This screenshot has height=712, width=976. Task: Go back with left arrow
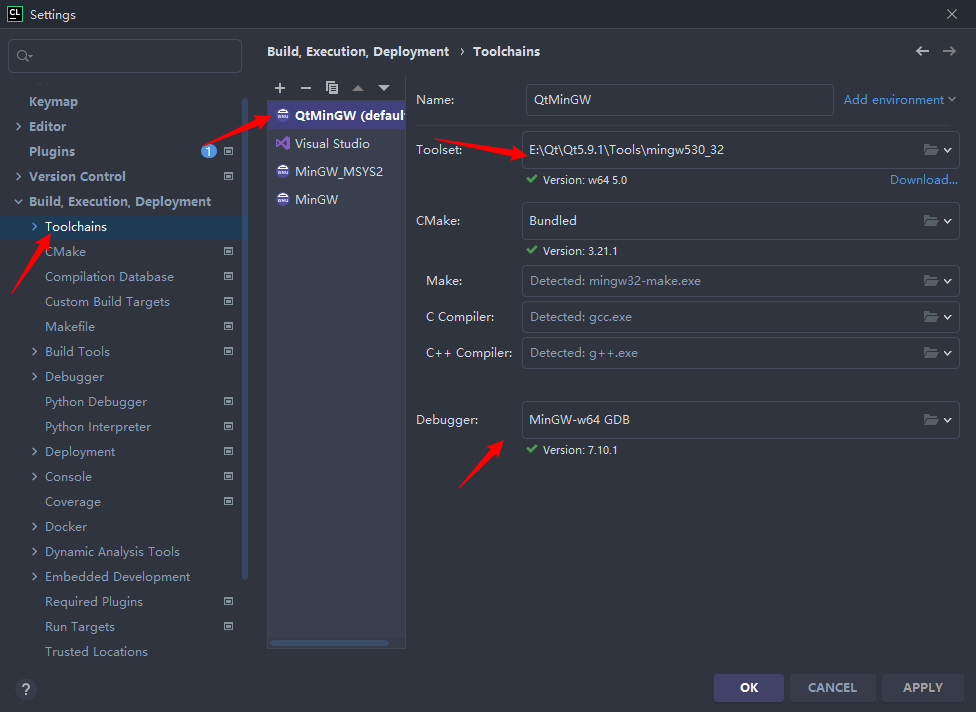coord(922,51)
